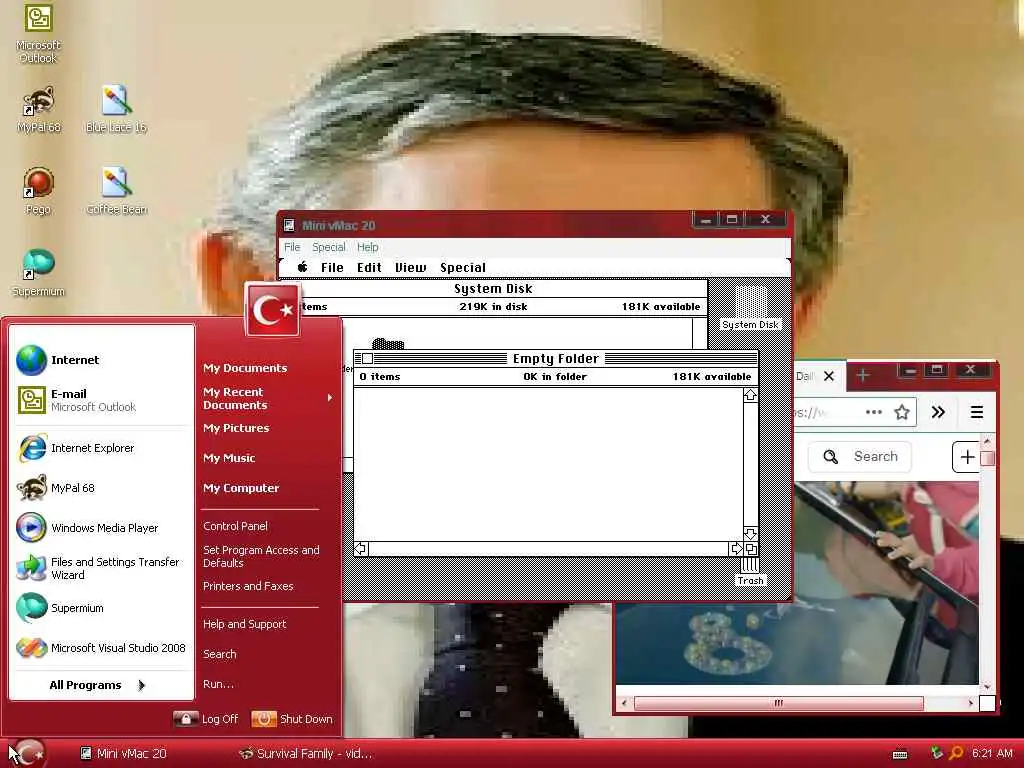
Task: Open My Music from Start menu
Action: (229, 458)
